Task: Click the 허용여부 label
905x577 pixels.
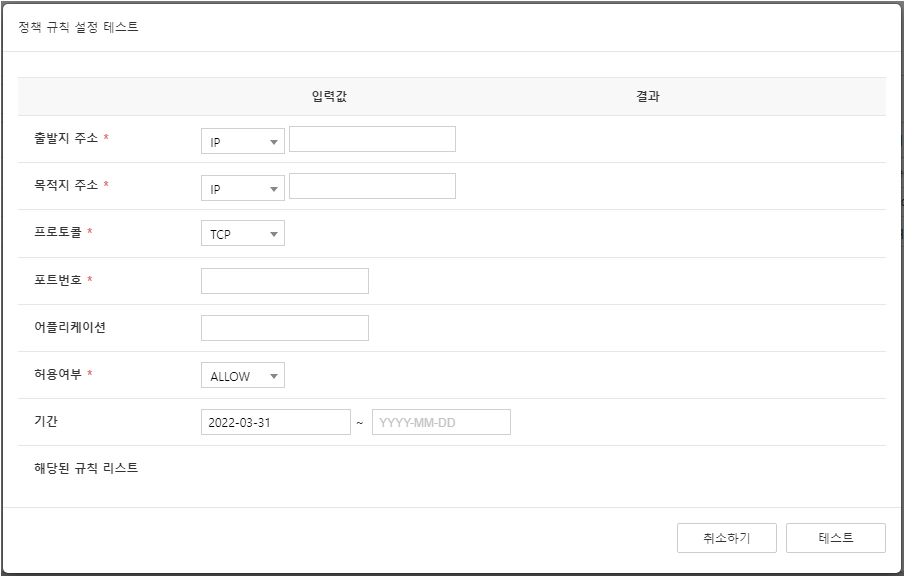Action: (58, 374)
